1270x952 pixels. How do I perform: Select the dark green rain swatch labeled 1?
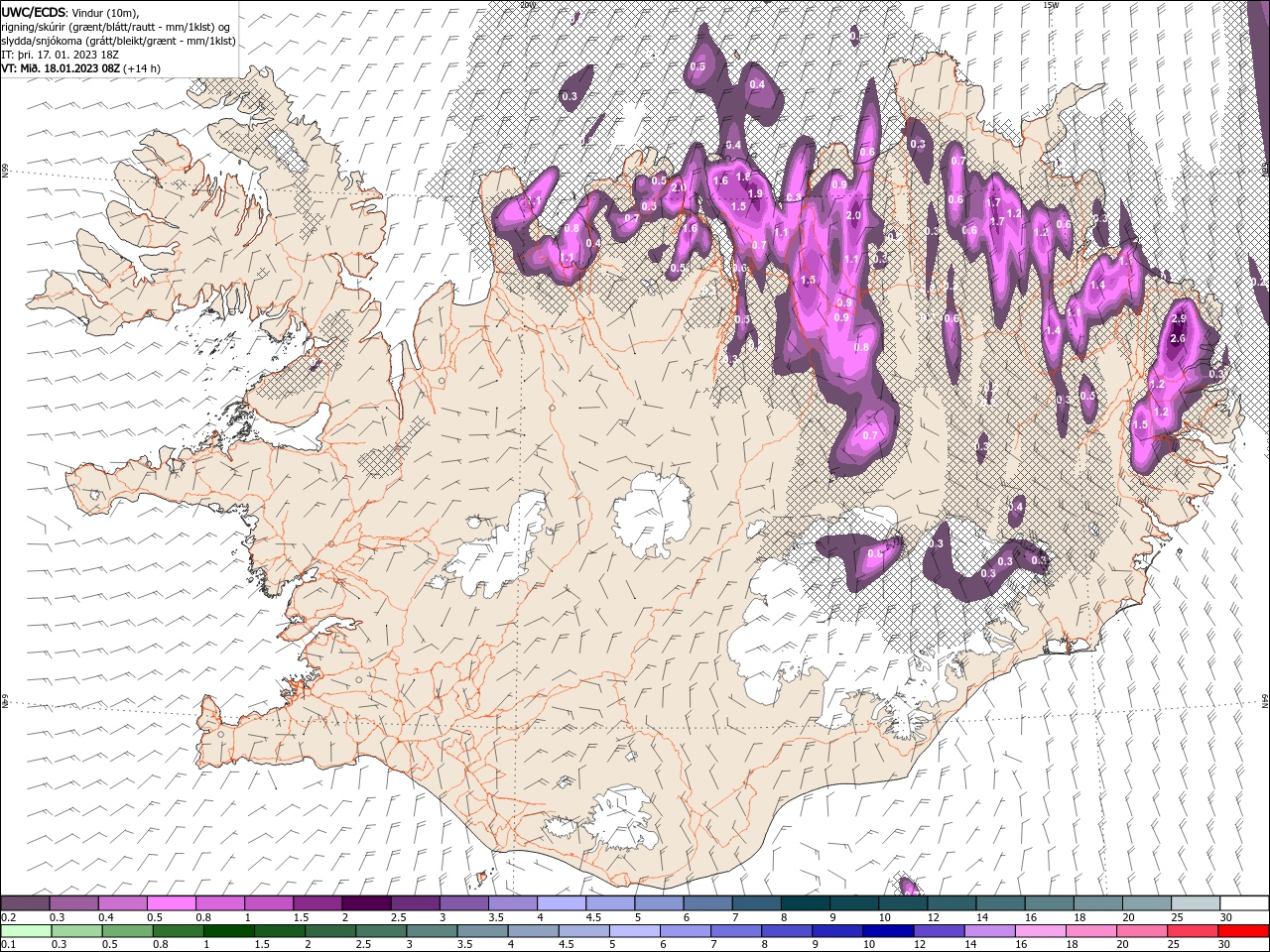click(x=228, y=931)
